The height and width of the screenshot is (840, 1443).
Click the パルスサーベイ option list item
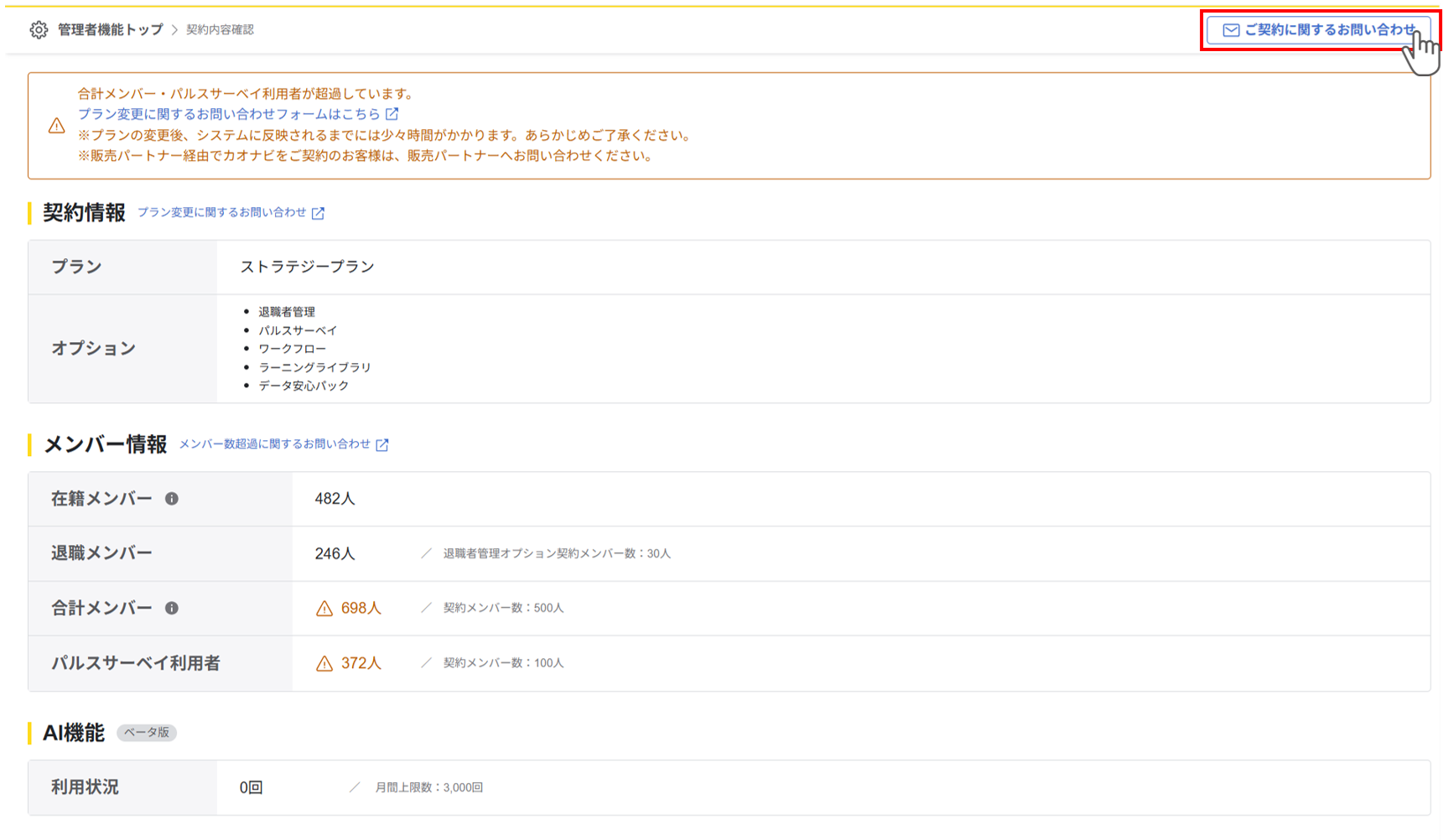click(x=299, y=329)
